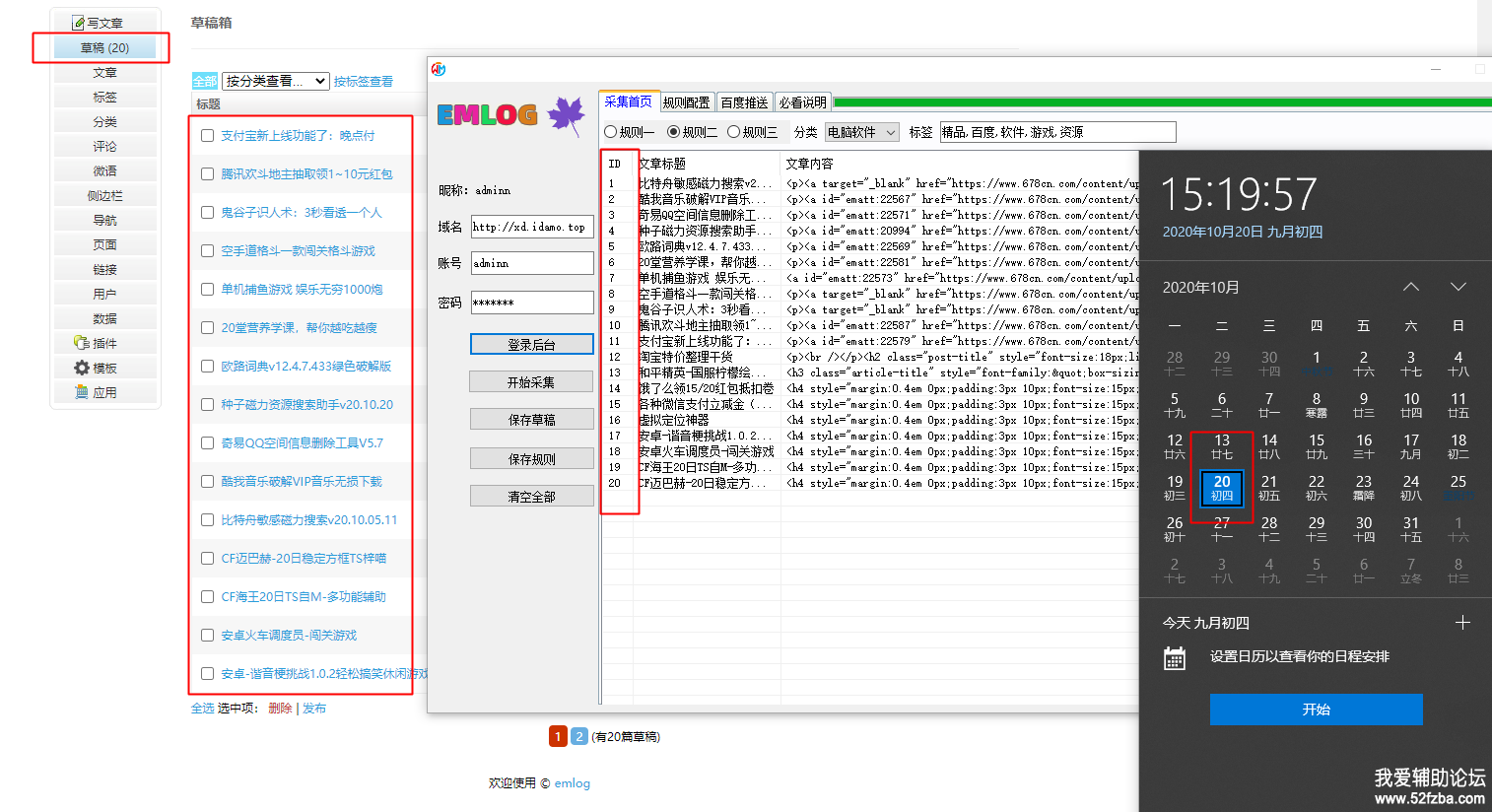Click the 域名 input field
Image resolution: width=1492 pixels, height=812 pixels.
point(532,227)
